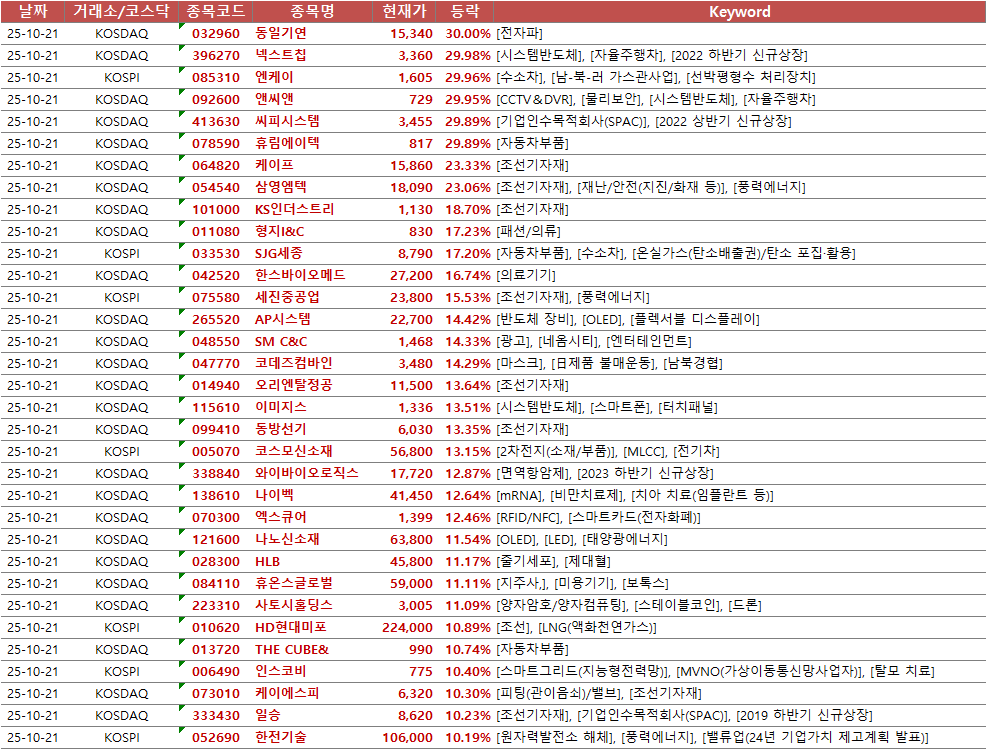Viewport: 986px width, 749px height.
Task: Click the 종목코드 column header
Action: click(x=216, y=11)
